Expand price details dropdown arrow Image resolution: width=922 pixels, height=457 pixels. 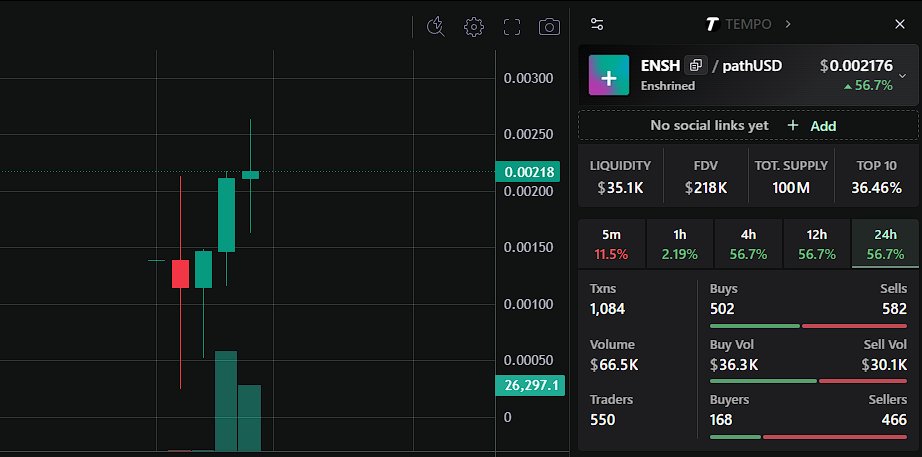[x=903, y=75]
